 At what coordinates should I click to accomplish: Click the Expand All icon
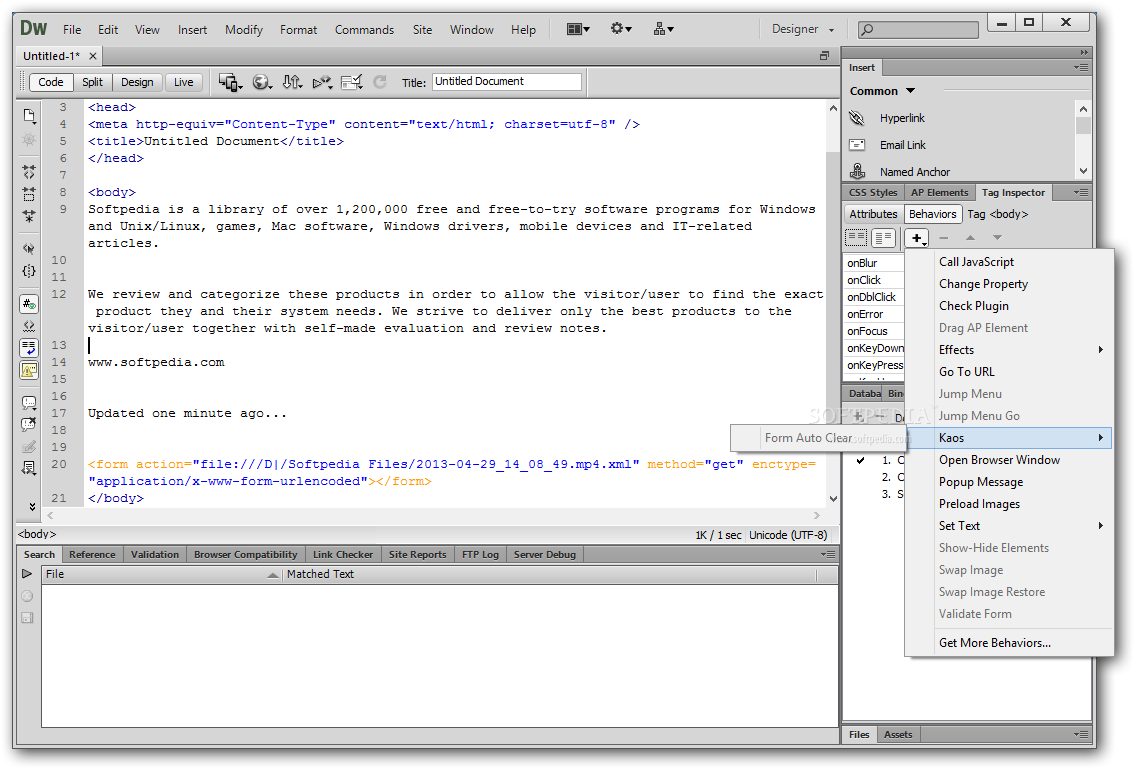(29, 216)
